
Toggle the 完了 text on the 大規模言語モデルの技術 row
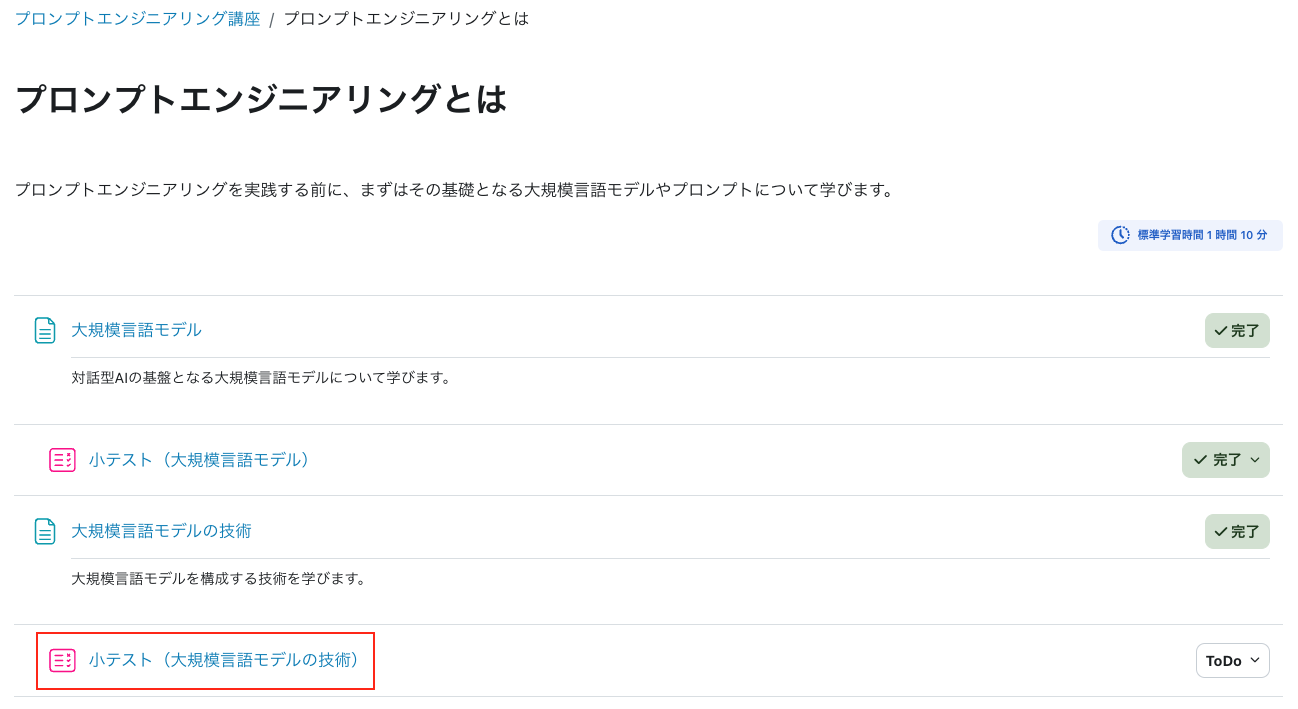[x=1245, y=532]
